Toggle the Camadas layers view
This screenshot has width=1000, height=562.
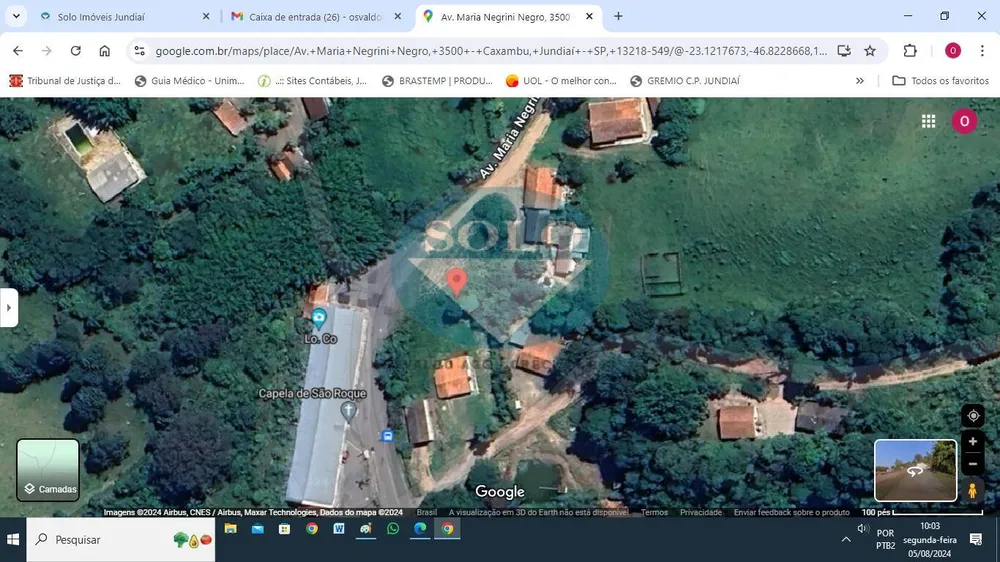[48, 470]
